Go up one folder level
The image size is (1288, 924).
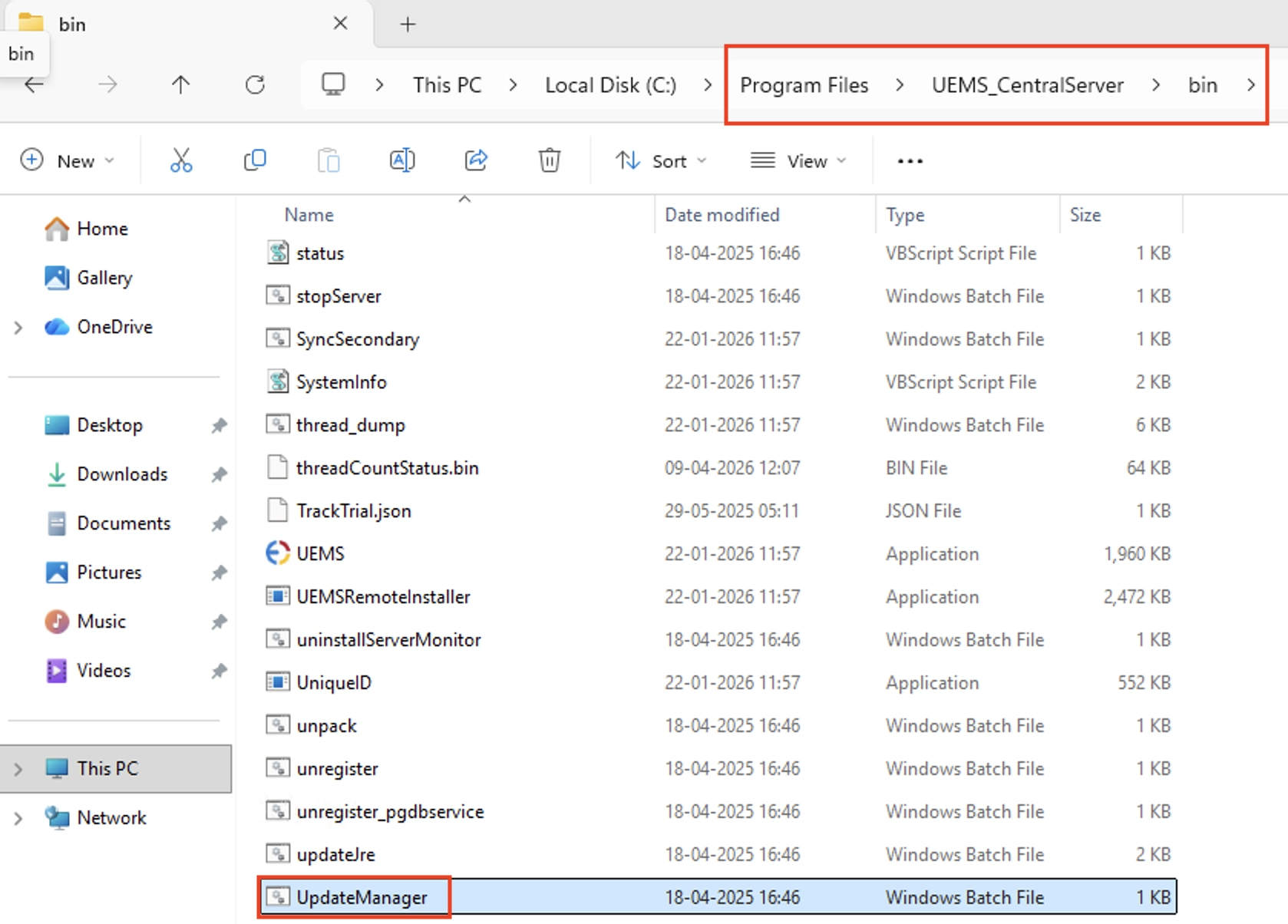coord(180,84)
